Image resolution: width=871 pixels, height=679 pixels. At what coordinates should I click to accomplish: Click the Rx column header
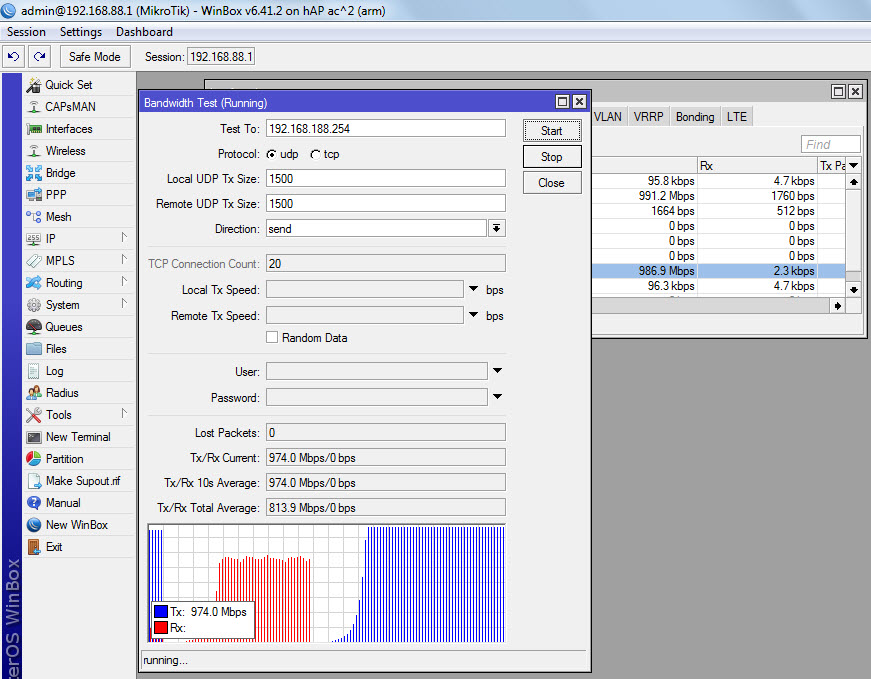click(757, 166)
